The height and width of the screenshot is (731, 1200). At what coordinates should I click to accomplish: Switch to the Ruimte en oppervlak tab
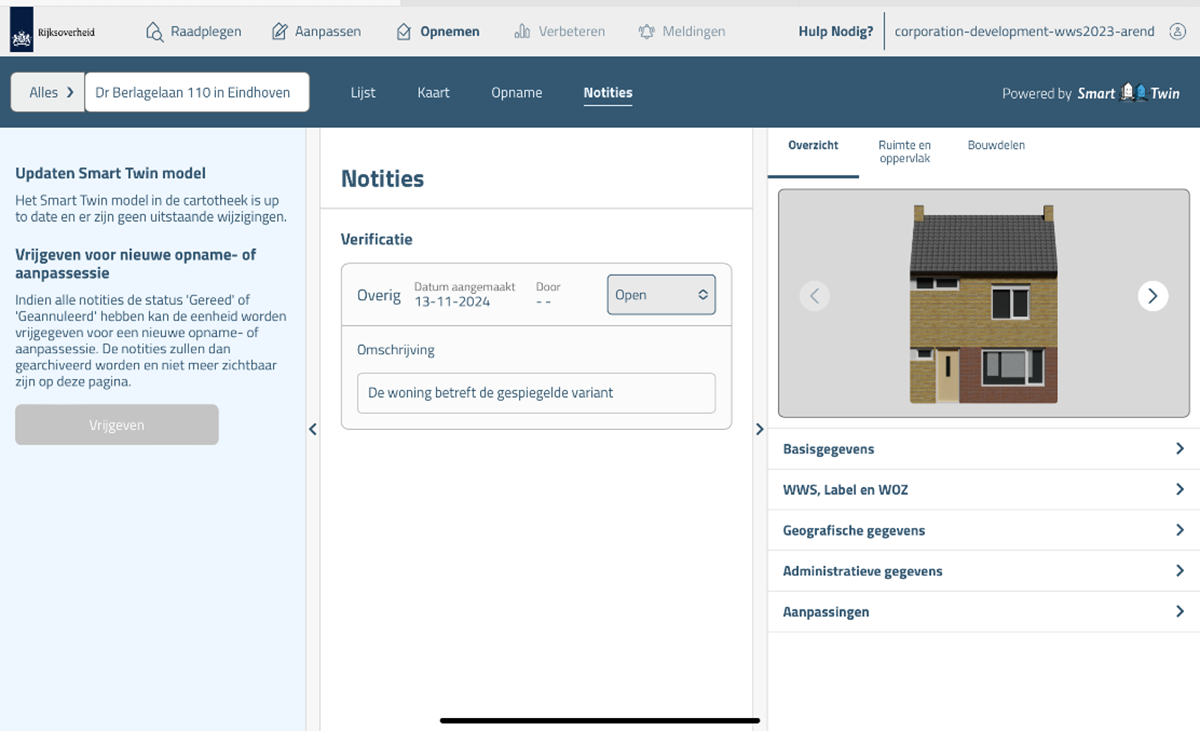point(904,151)
